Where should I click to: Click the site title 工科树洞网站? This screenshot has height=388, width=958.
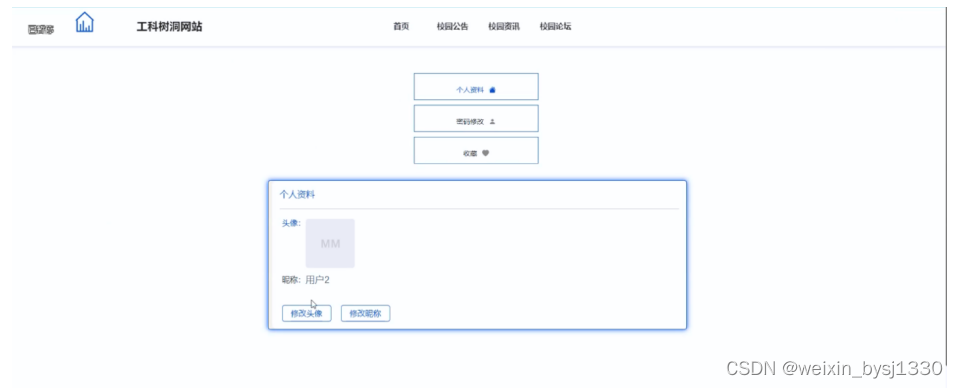(169, 26)
